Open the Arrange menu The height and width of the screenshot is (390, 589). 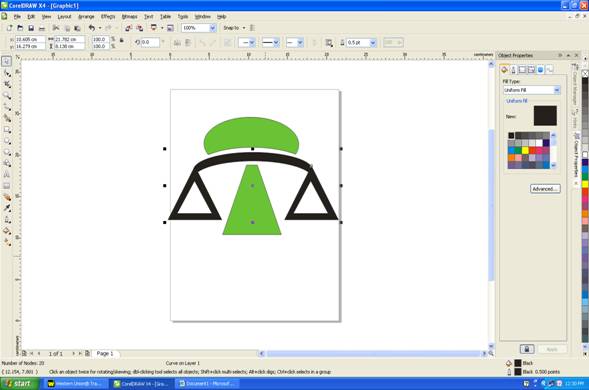pyautogui.click(x=86, y=17)
